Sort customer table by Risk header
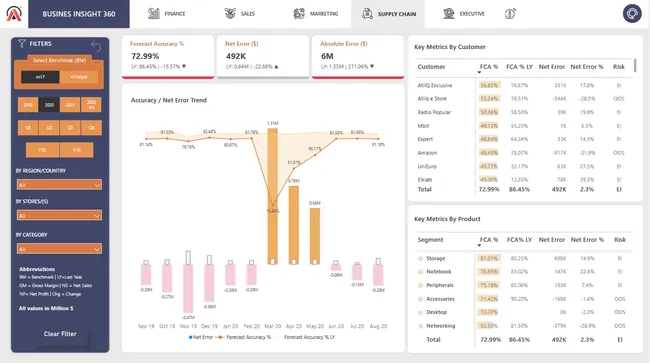The height and width of the screenshot is (363, 650). (618, 67)
